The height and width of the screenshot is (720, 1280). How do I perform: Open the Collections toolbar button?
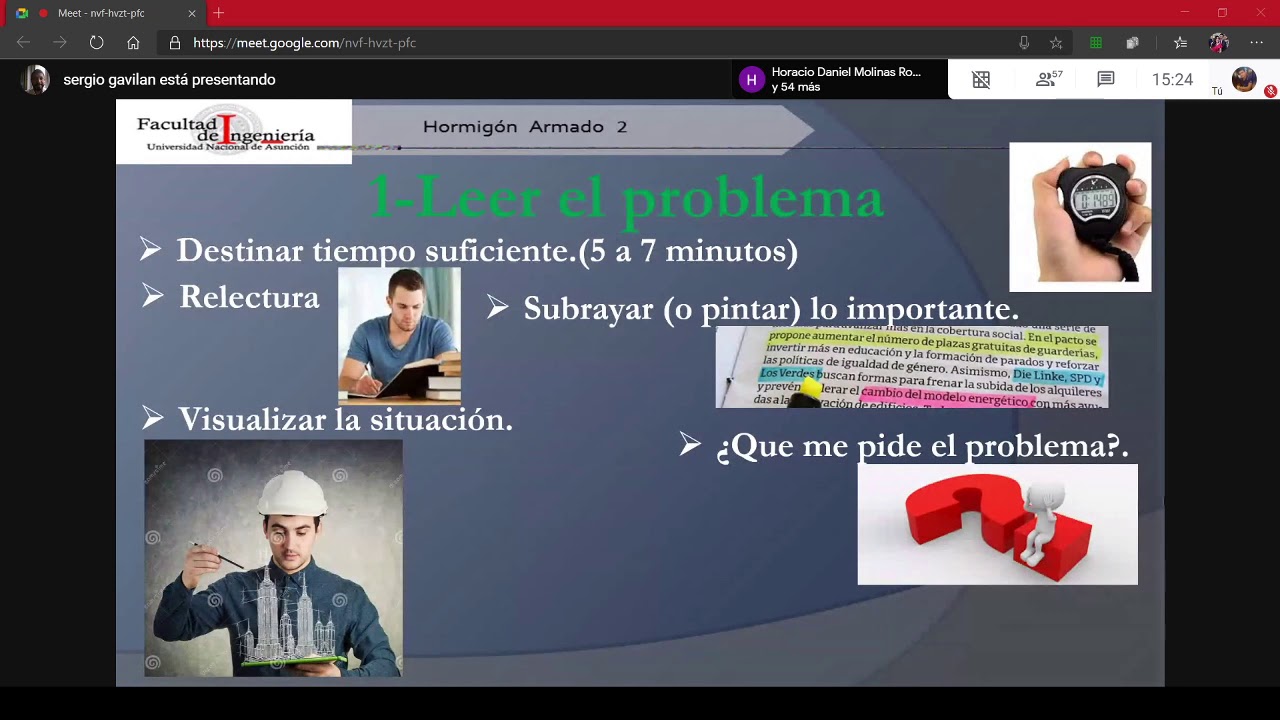1133,43
